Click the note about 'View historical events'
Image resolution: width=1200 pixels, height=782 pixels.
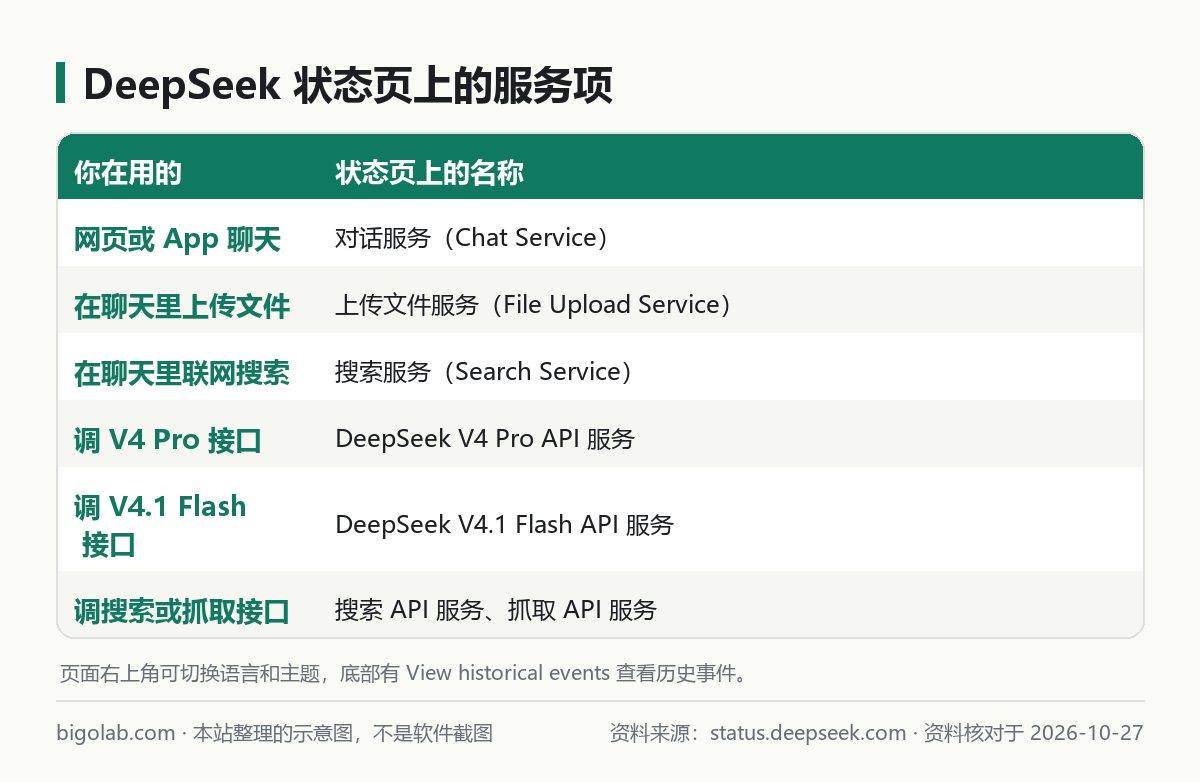[403, 673]
